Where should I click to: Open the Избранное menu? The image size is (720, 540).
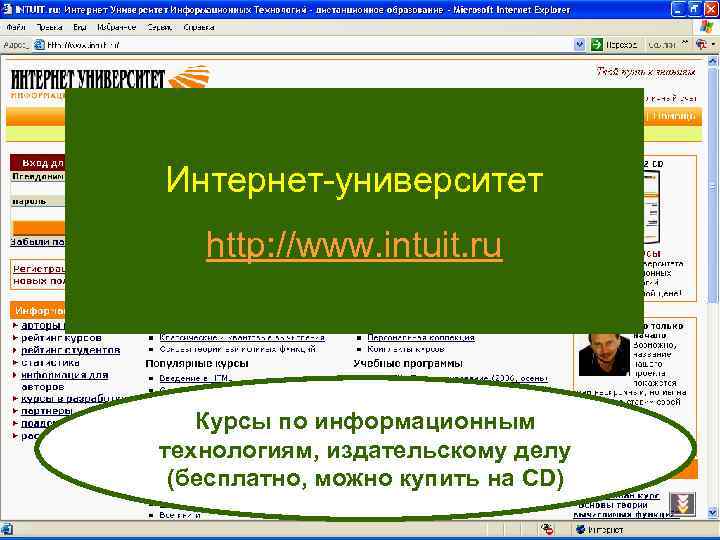click(x=117, y=27)
